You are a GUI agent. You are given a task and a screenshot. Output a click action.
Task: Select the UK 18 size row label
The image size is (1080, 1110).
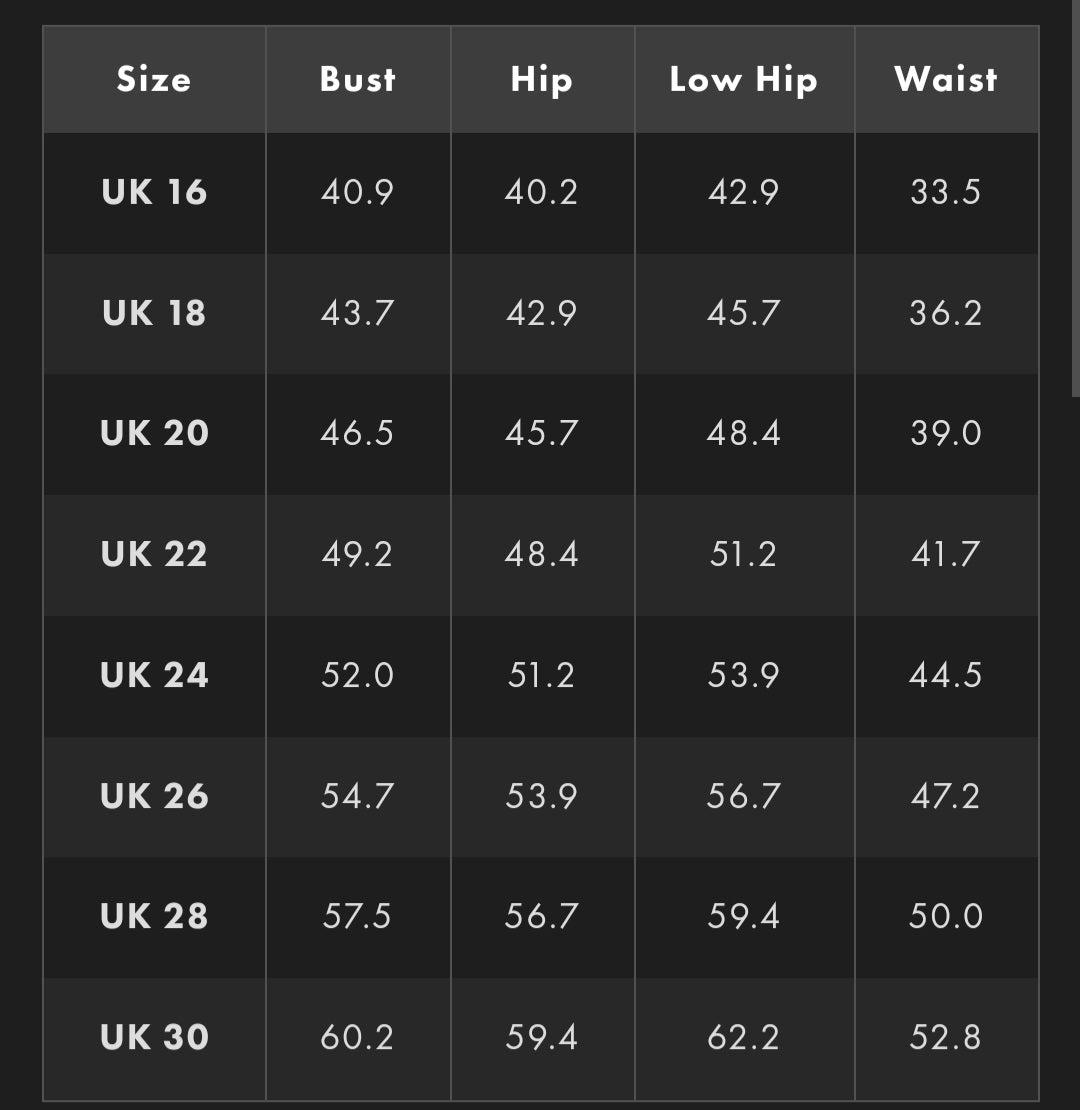(154, 313)
